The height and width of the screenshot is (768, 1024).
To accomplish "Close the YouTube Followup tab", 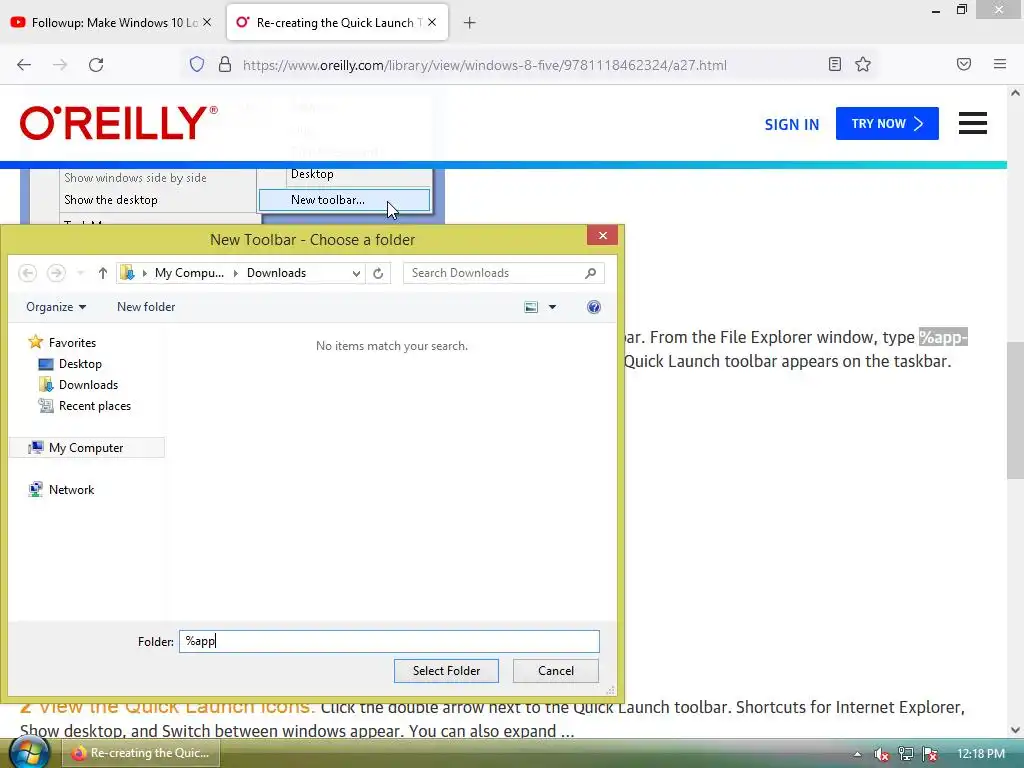I will 207,22.
